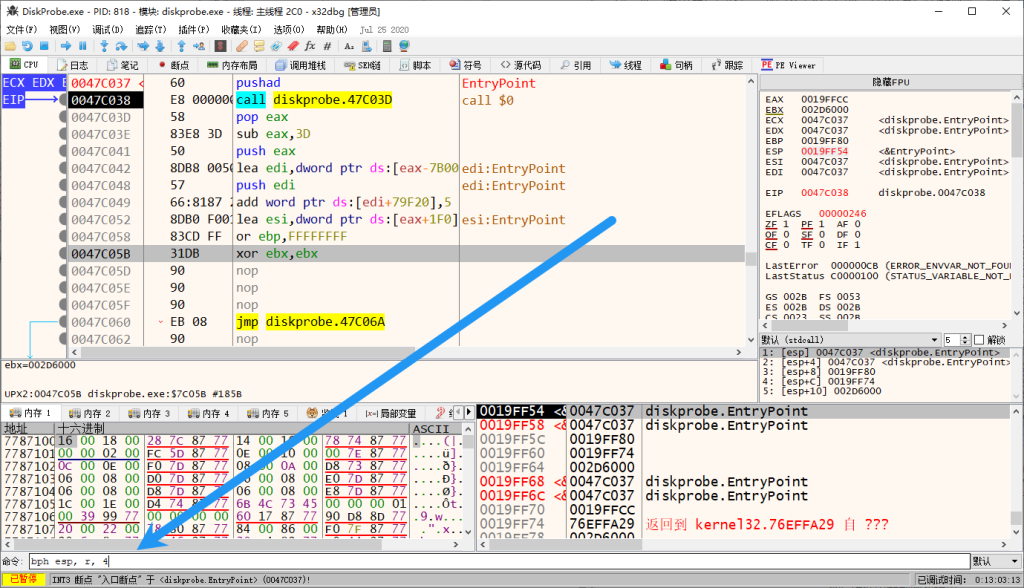This screenshot has height=588, width=1024.
Task: Select stack address 0019FF58
Action: pyautogui.click(x=512, y=425)
